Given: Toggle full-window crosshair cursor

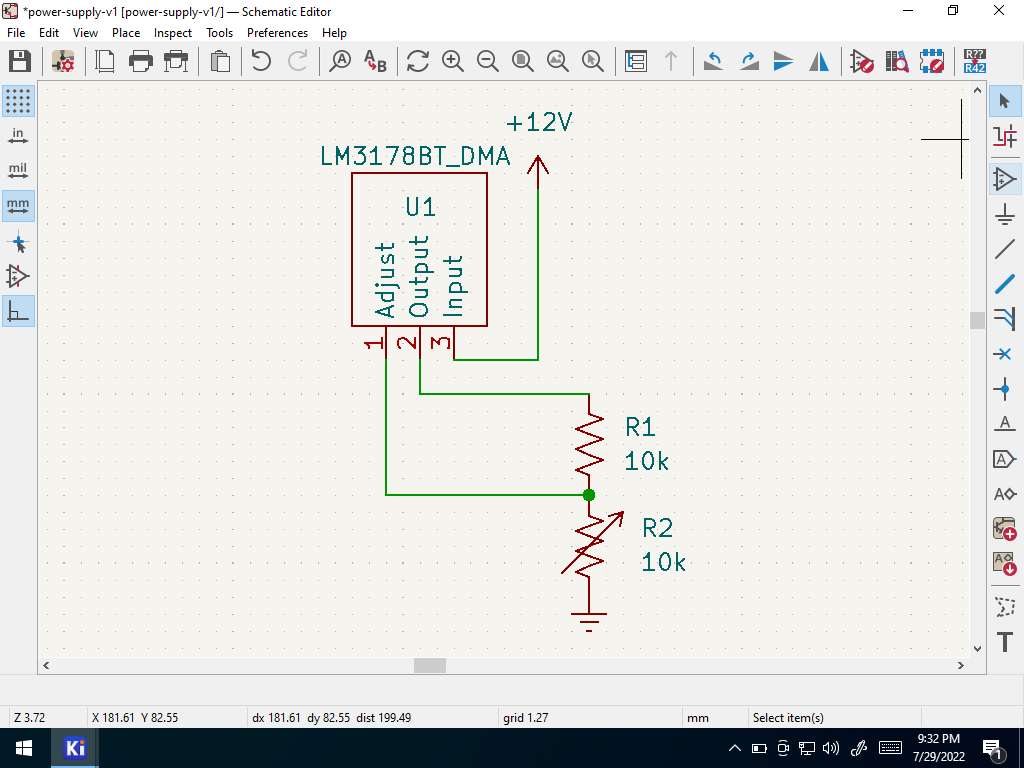Looking at the screenshot, I should (x=18, y=244).
